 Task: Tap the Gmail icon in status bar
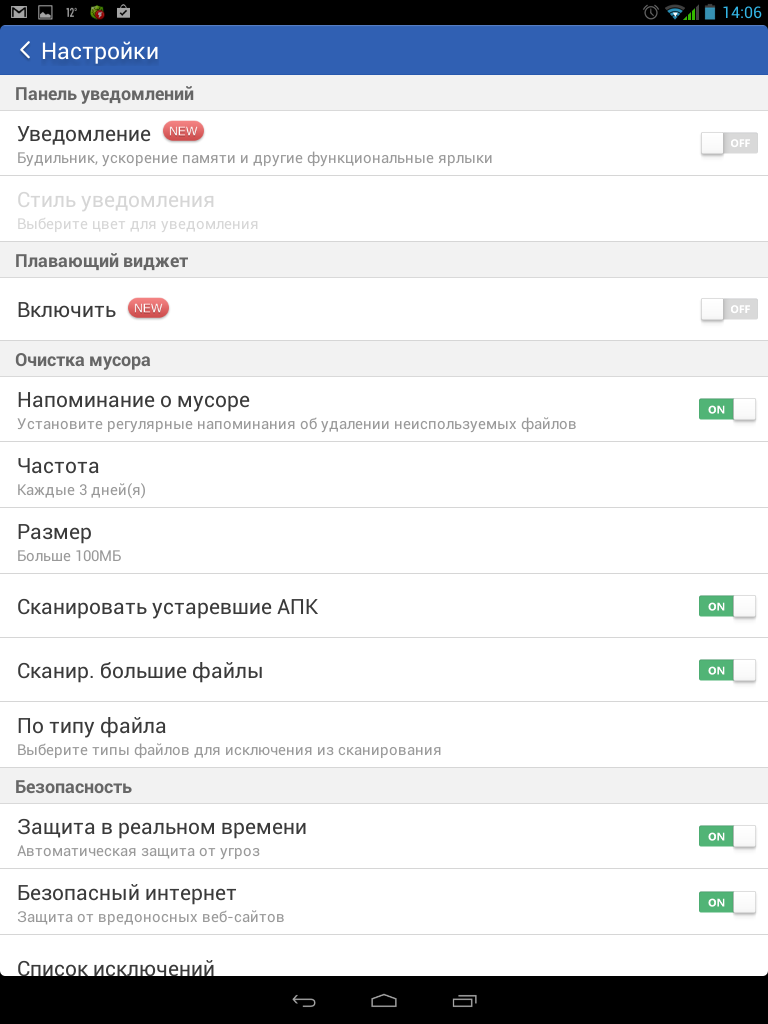point(19,12)
